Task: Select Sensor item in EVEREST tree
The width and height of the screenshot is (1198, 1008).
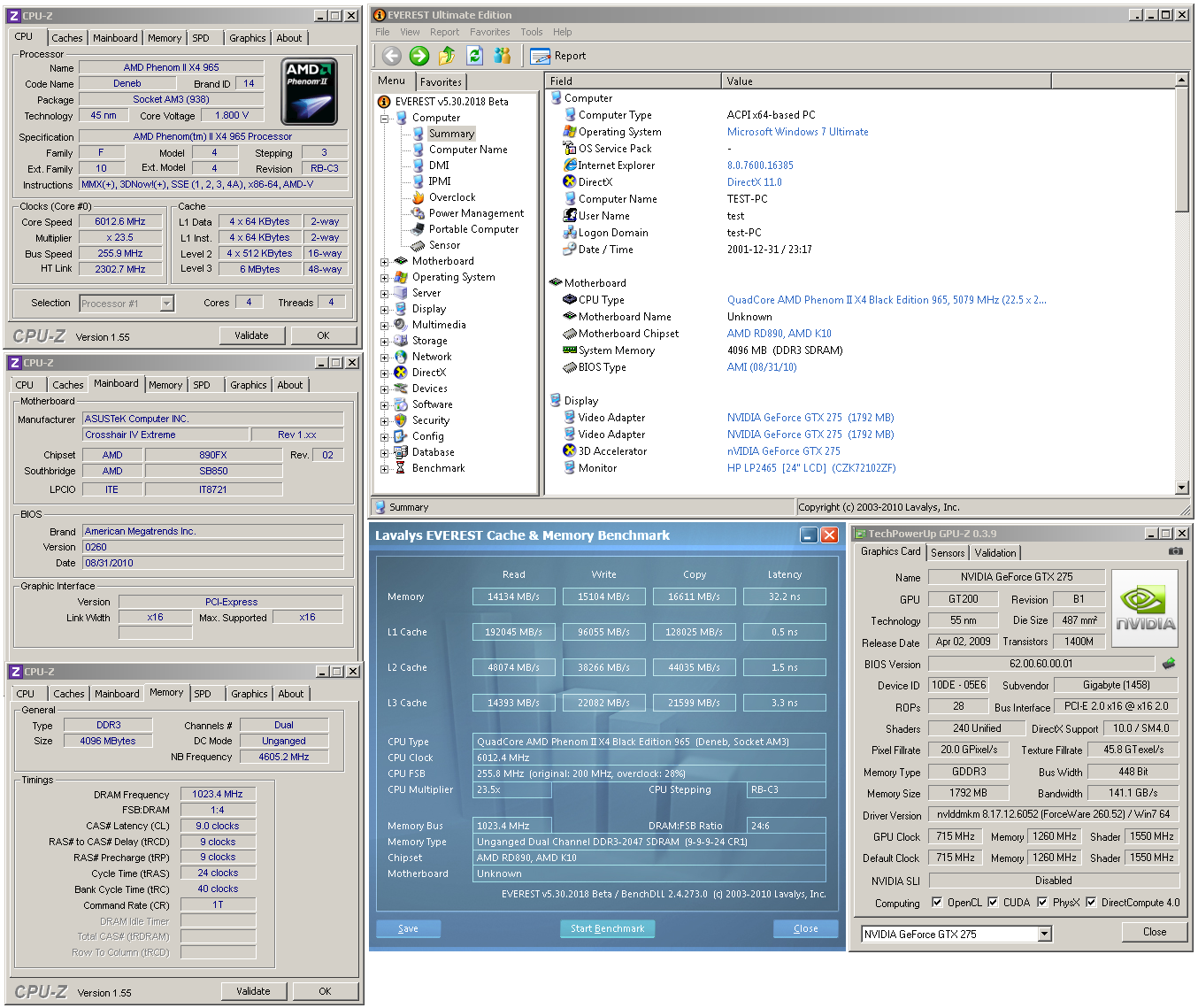Action: pos(444,245)
